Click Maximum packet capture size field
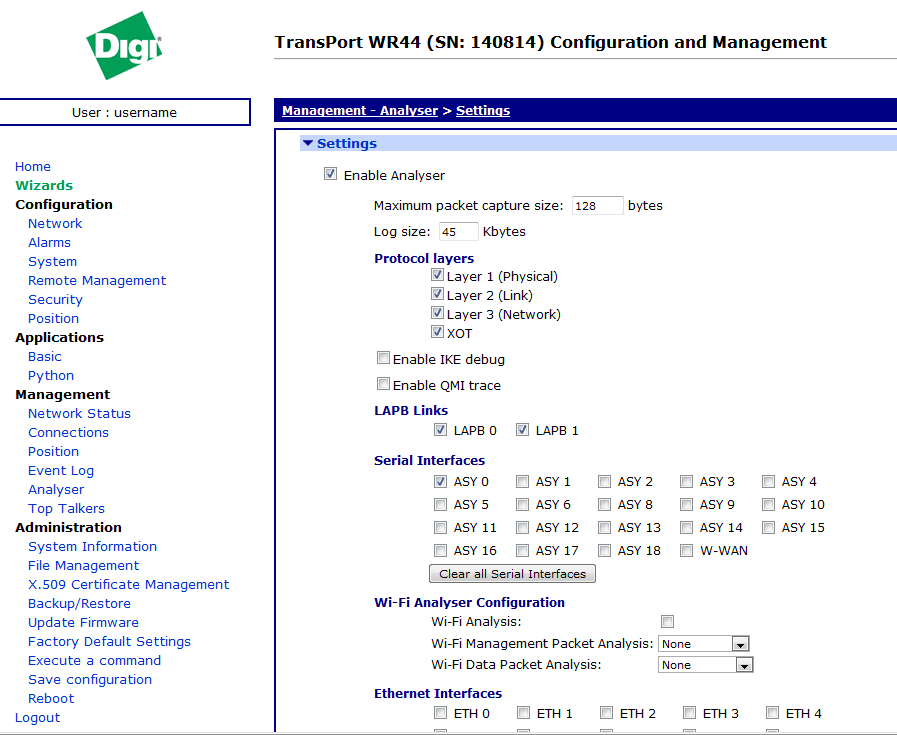 coord(597,206)
